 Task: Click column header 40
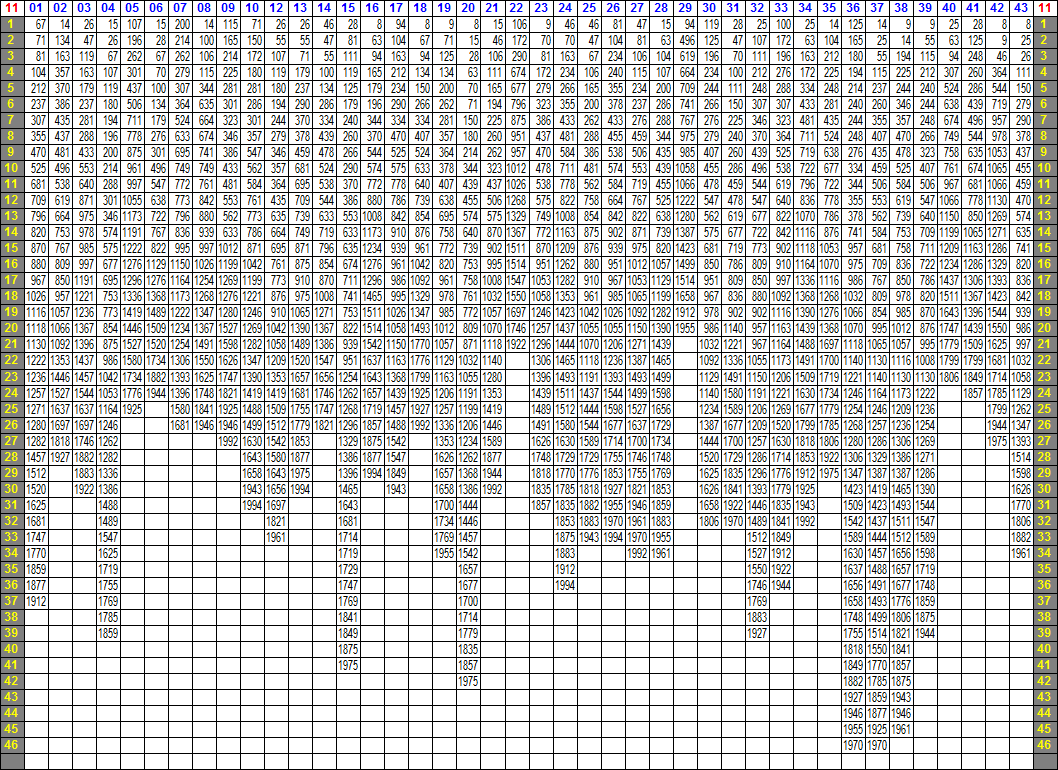click(x=949, y=7)
